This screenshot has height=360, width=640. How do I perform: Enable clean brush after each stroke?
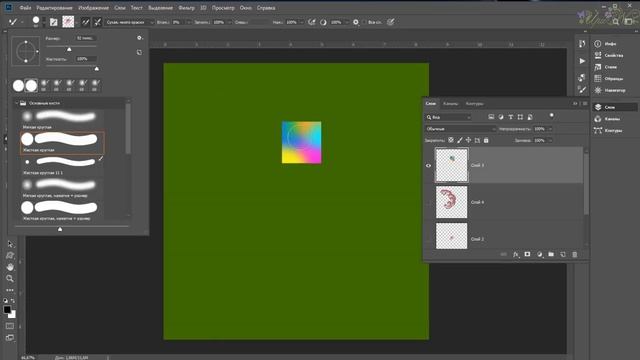[x=97, y=22]
